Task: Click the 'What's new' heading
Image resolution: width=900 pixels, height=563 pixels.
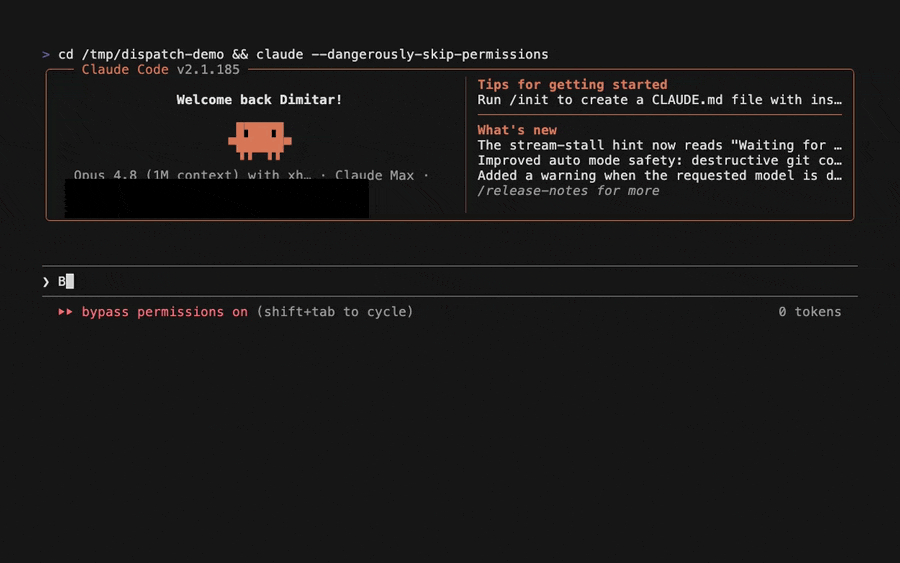Action: (x=517, y=130)
